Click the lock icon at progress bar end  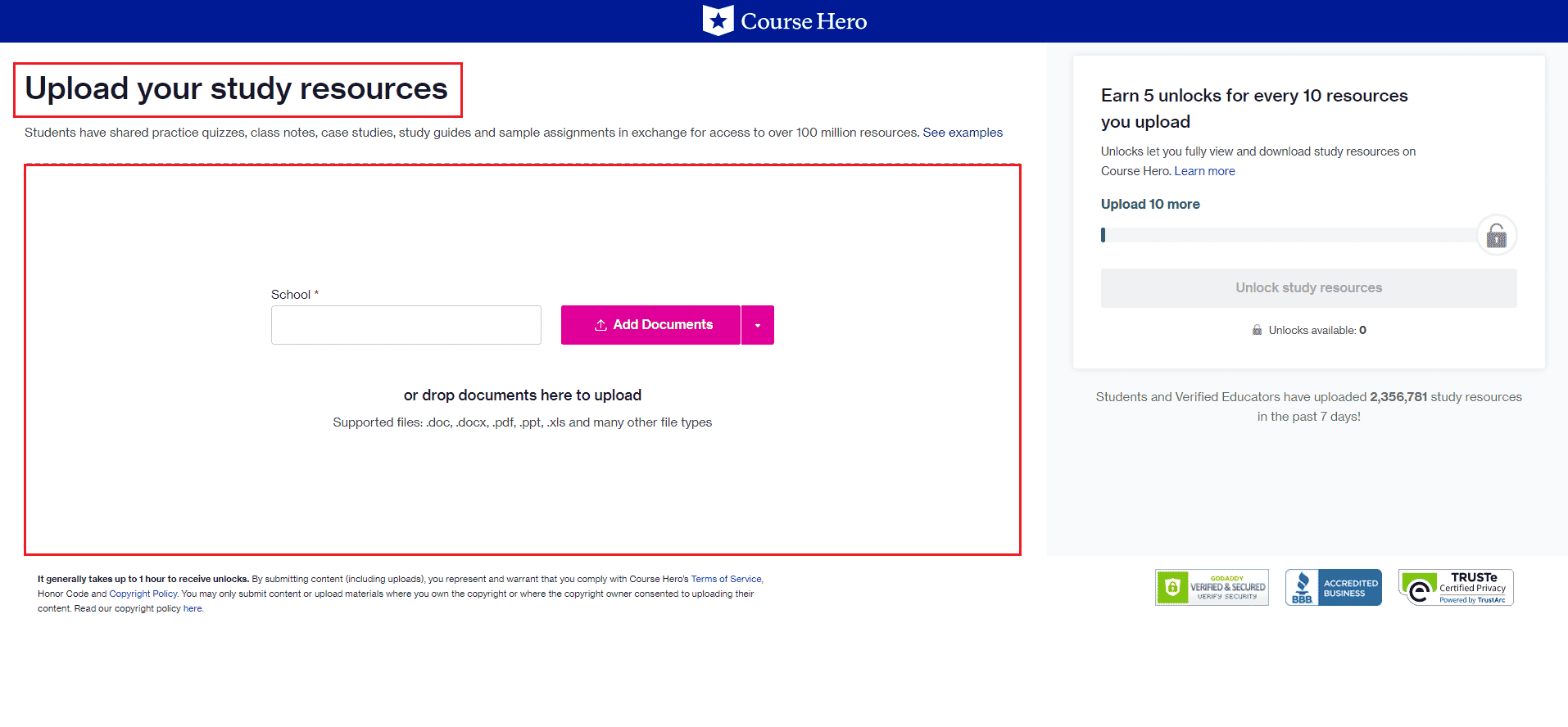(1497, 236)
